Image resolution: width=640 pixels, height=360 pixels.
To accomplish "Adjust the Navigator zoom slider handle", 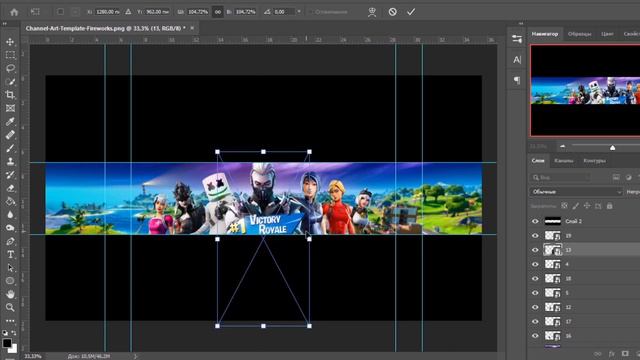I will tap(612, 148).
